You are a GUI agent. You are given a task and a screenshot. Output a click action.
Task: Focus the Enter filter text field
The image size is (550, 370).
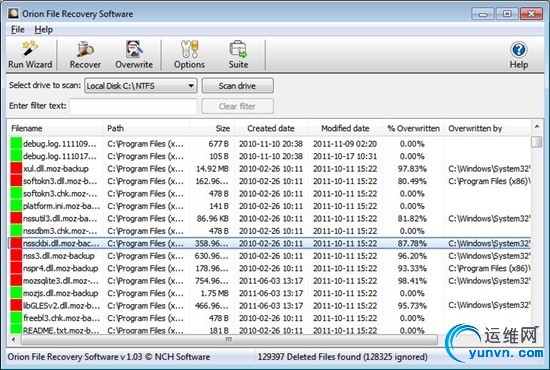(133, 106)
